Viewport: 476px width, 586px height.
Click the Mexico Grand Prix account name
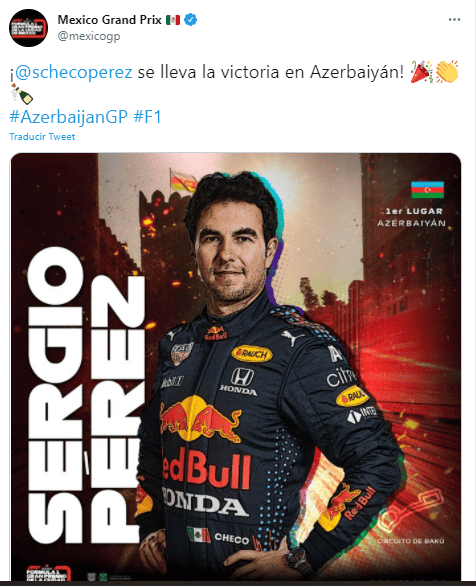[109, 19]
